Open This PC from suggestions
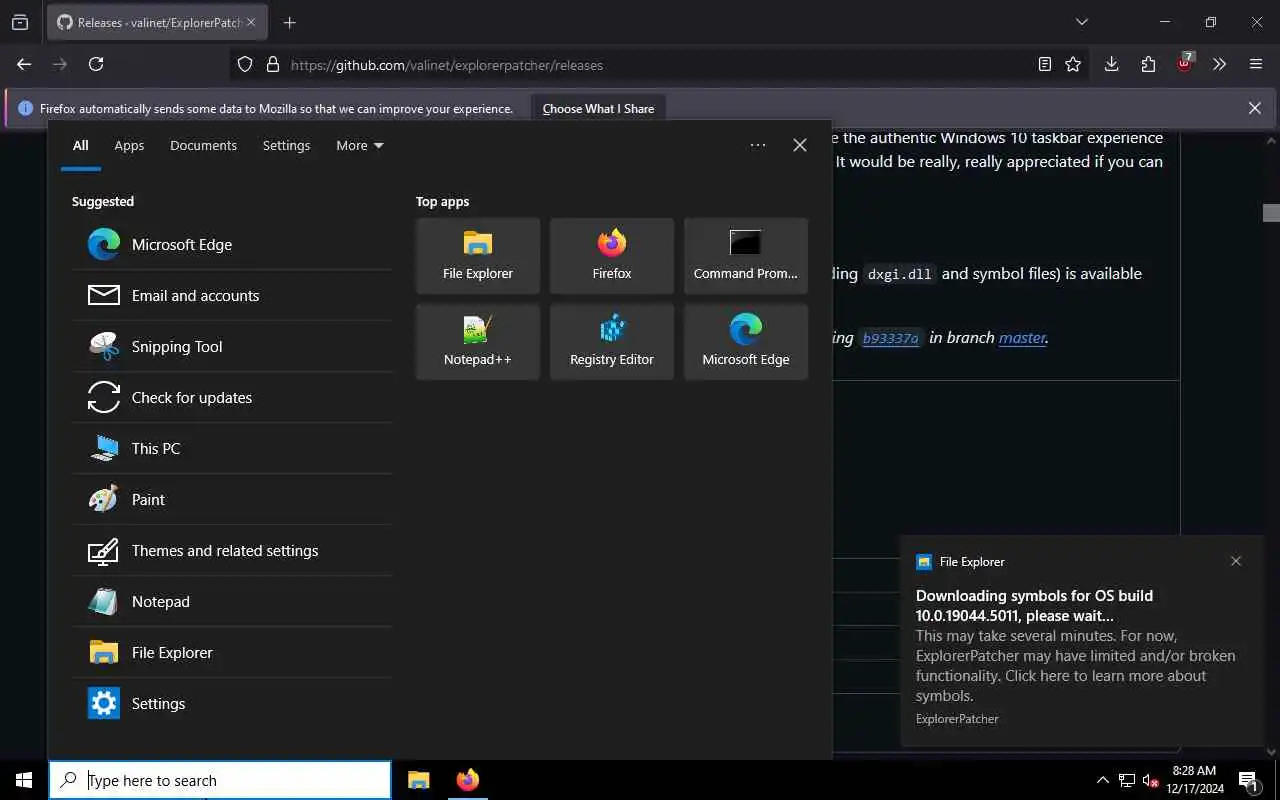 click(x=232, y=448)
